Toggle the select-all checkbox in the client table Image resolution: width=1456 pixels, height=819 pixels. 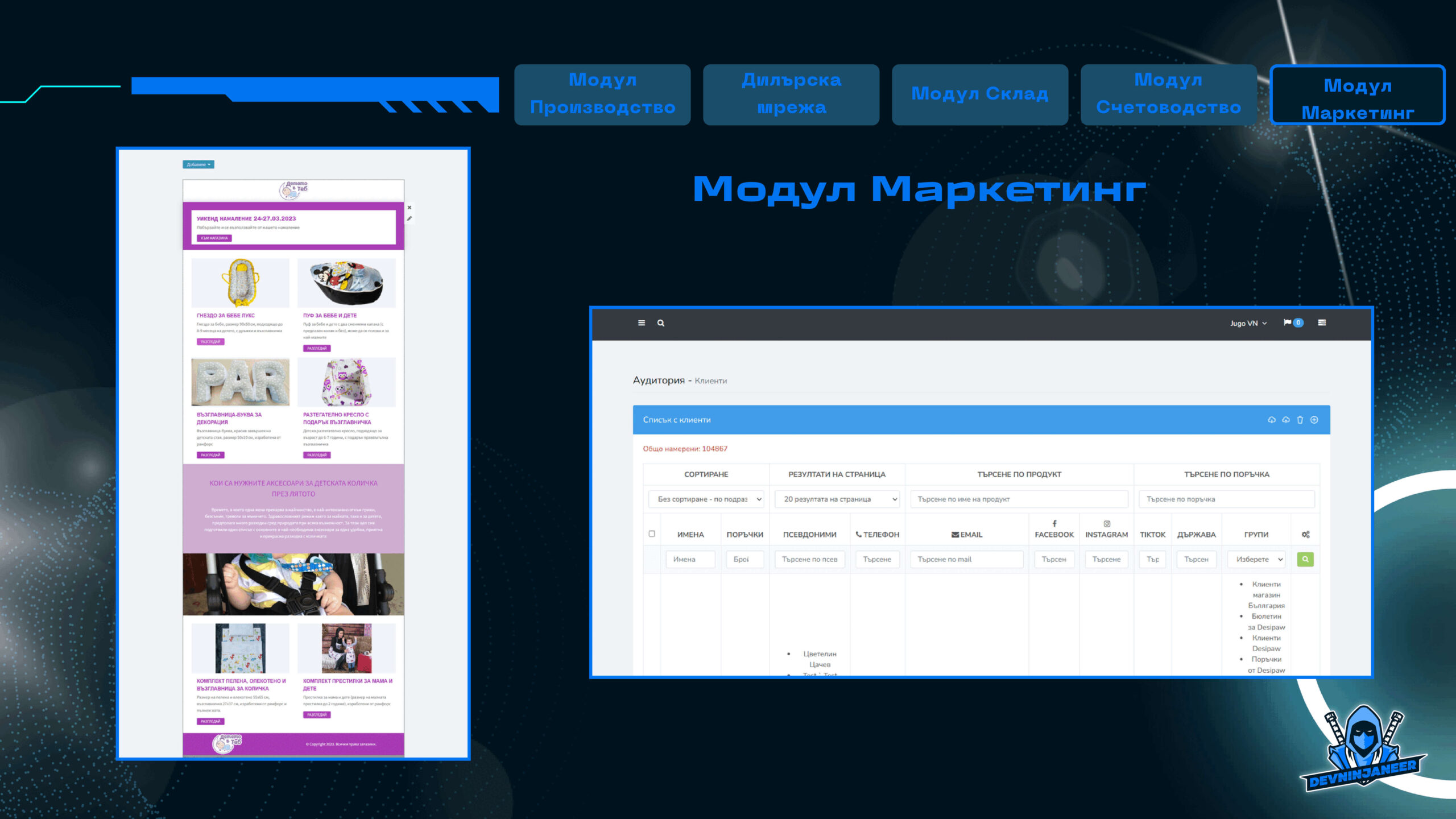coord(651,533)
